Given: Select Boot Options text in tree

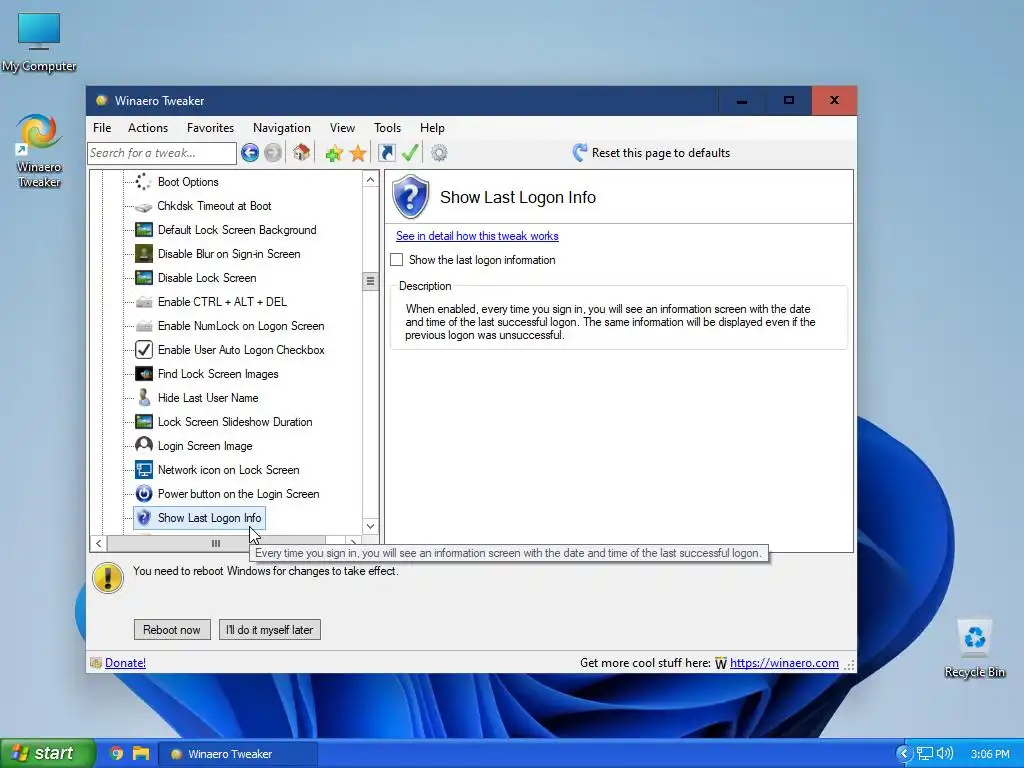Looking at the screenshot, I should click(188, 182).
